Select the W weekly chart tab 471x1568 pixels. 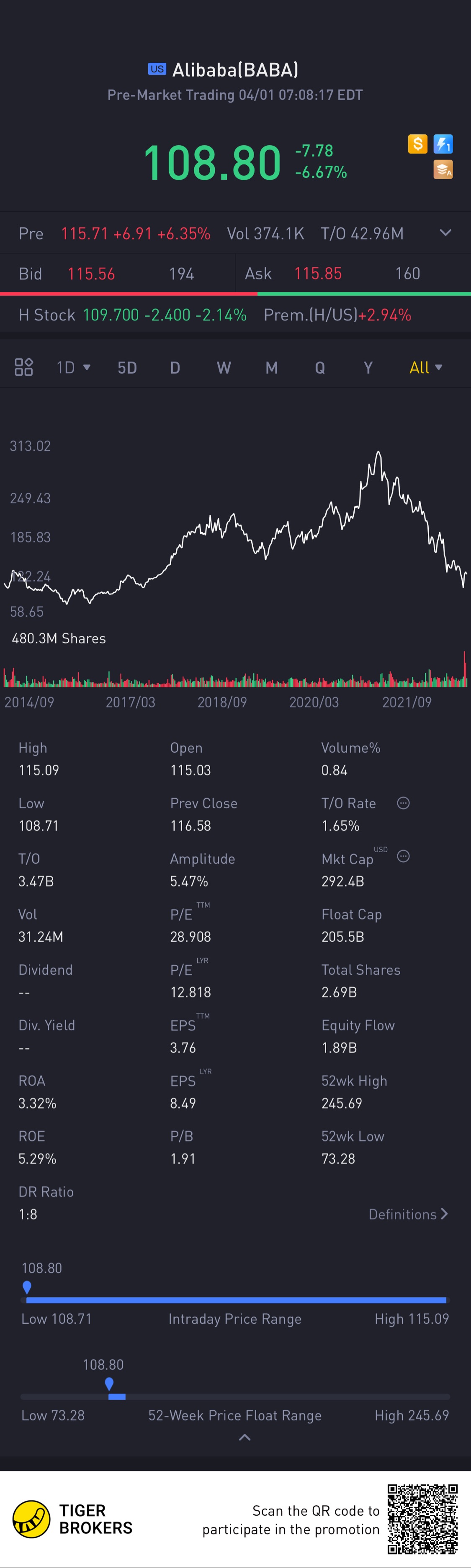click(224, 368)
